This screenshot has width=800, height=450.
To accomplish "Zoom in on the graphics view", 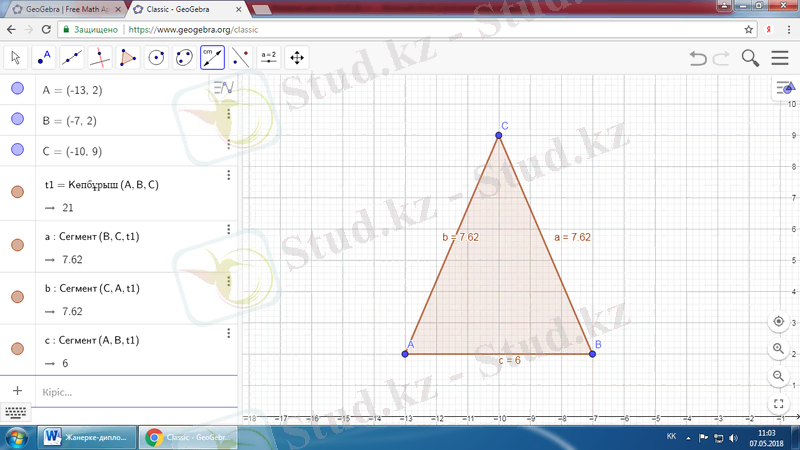I will [779, 348].
